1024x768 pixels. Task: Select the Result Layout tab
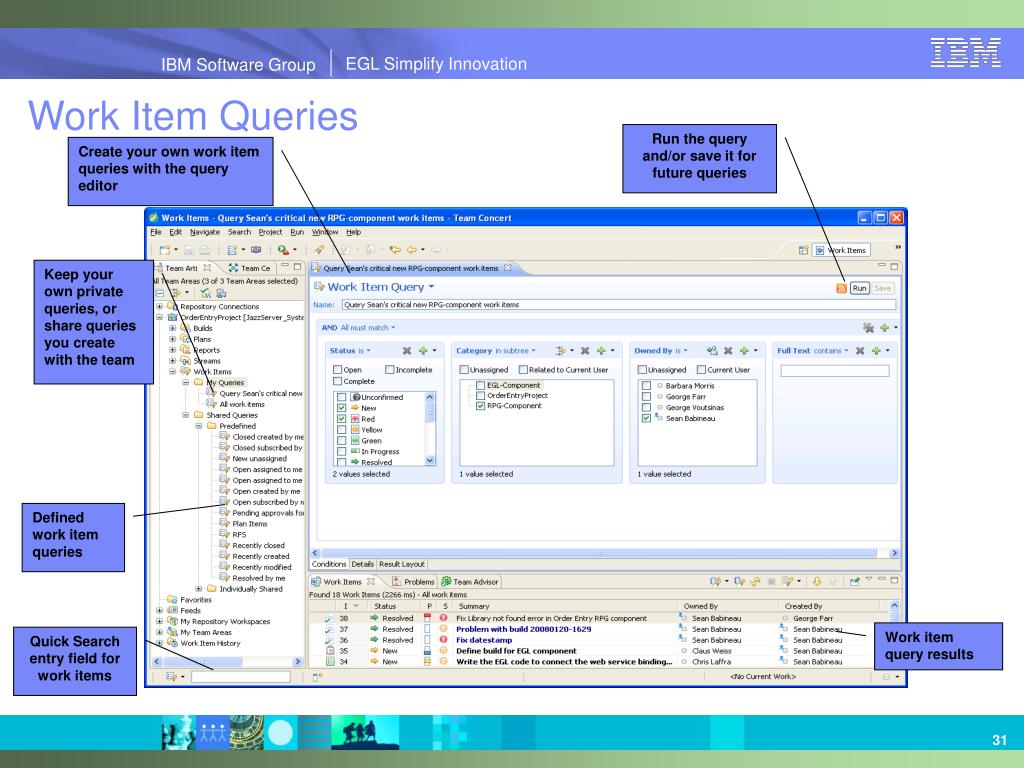pyautogui.click(x=402, y=564)
